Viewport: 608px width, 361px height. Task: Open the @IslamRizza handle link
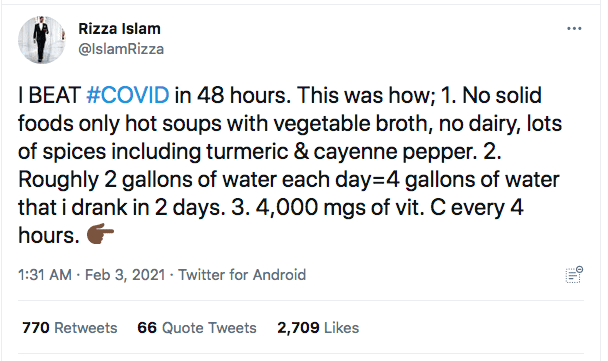pyautogui.click(x=121, y=49)
